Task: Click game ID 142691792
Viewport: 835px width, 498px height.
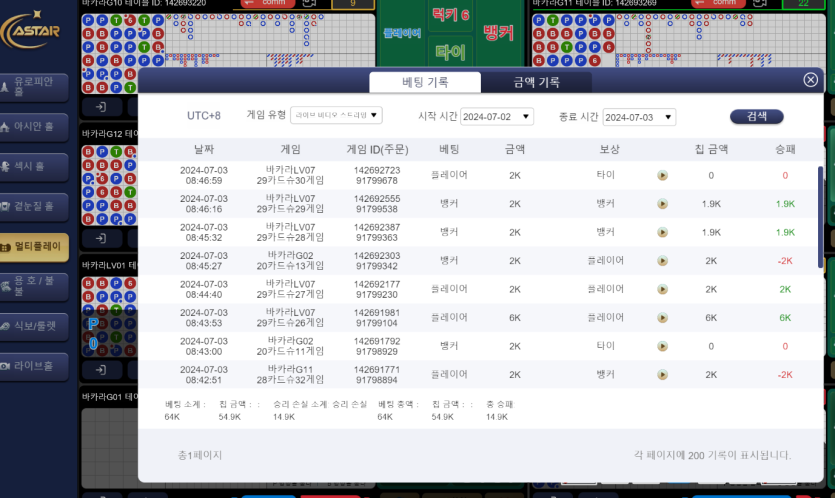Action: [377, 341]
